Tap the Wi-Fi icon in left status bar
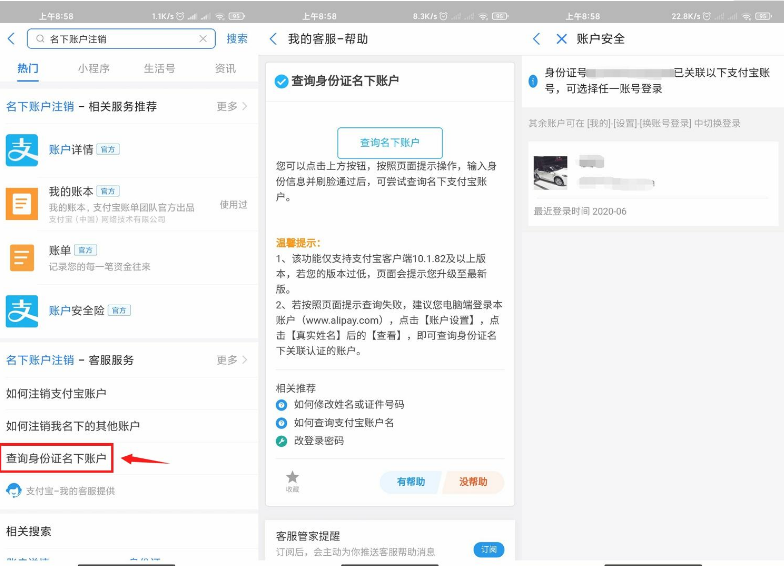784x566 pixels. [x=220, y=16]
